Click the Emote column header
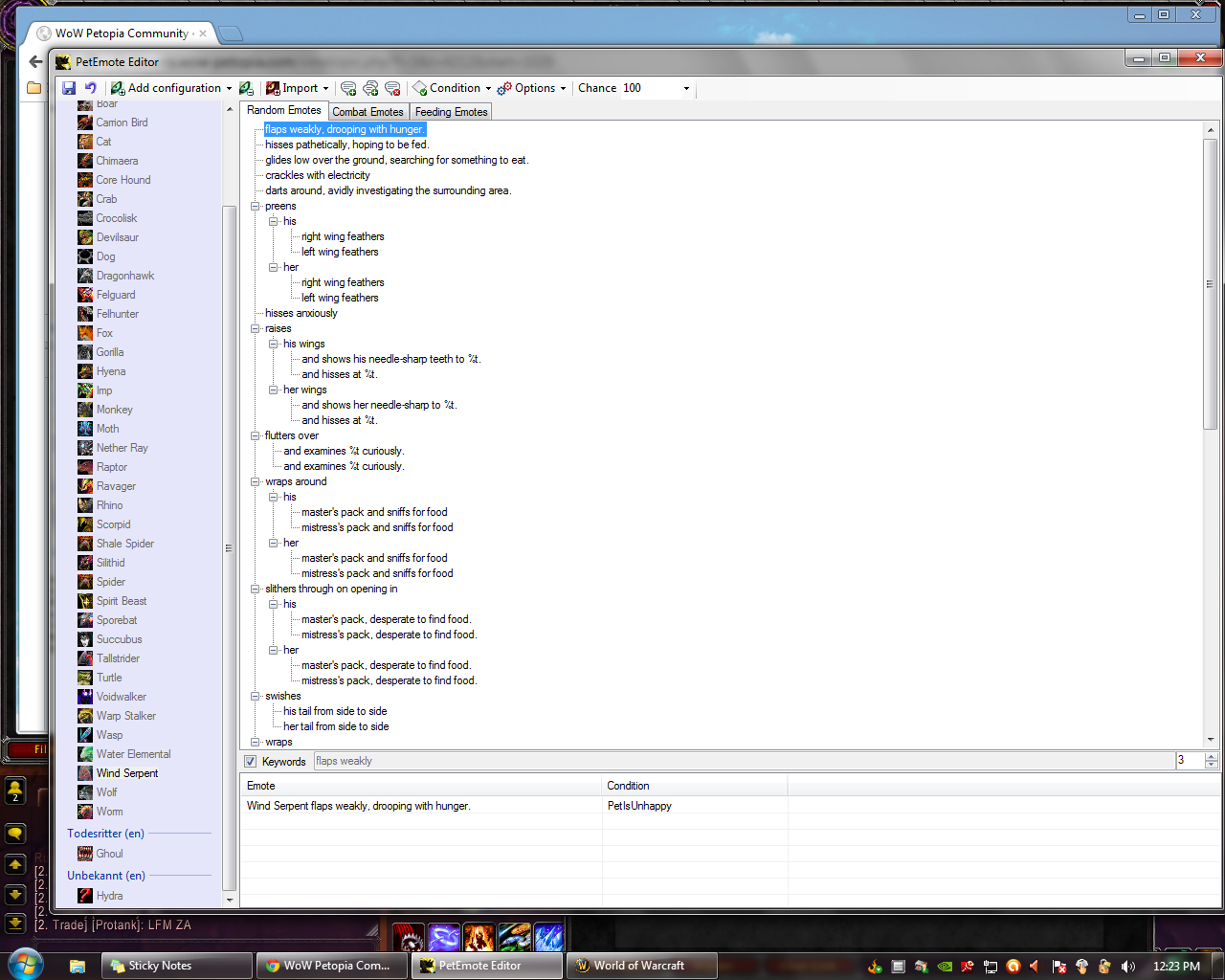The height and width of the screenshot is (980, 1225). click(421, 786)
